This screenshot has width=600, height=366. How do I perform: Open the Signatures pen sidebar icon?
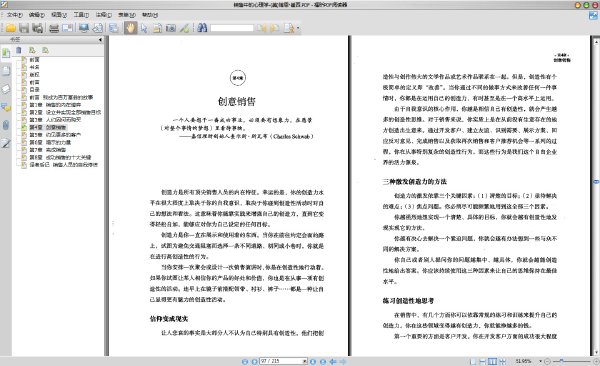[6, 144]
